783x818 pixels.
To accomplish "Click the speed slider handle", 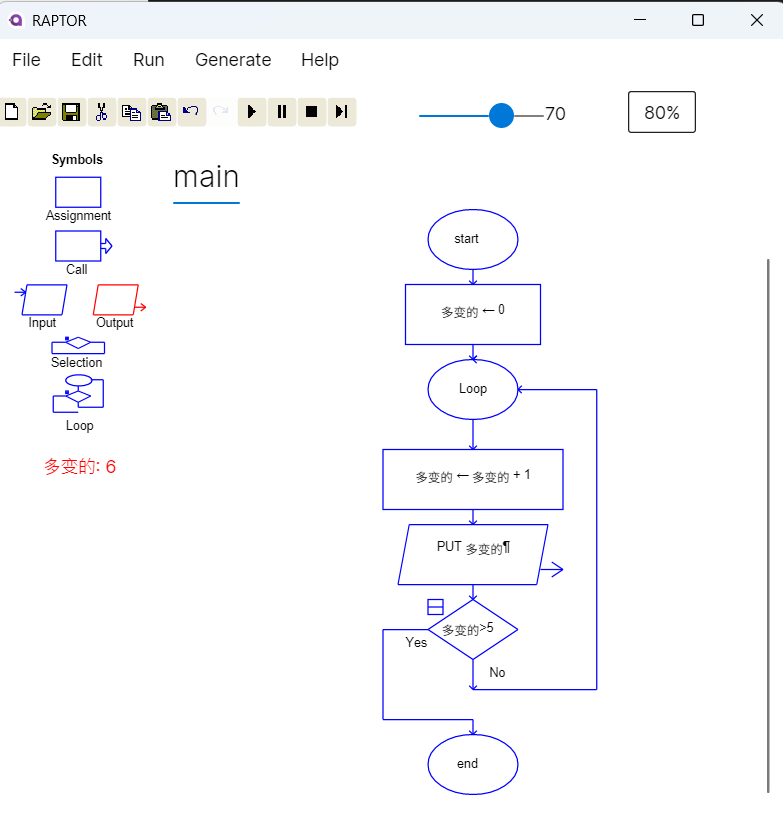I will click(x=502, y=115).
